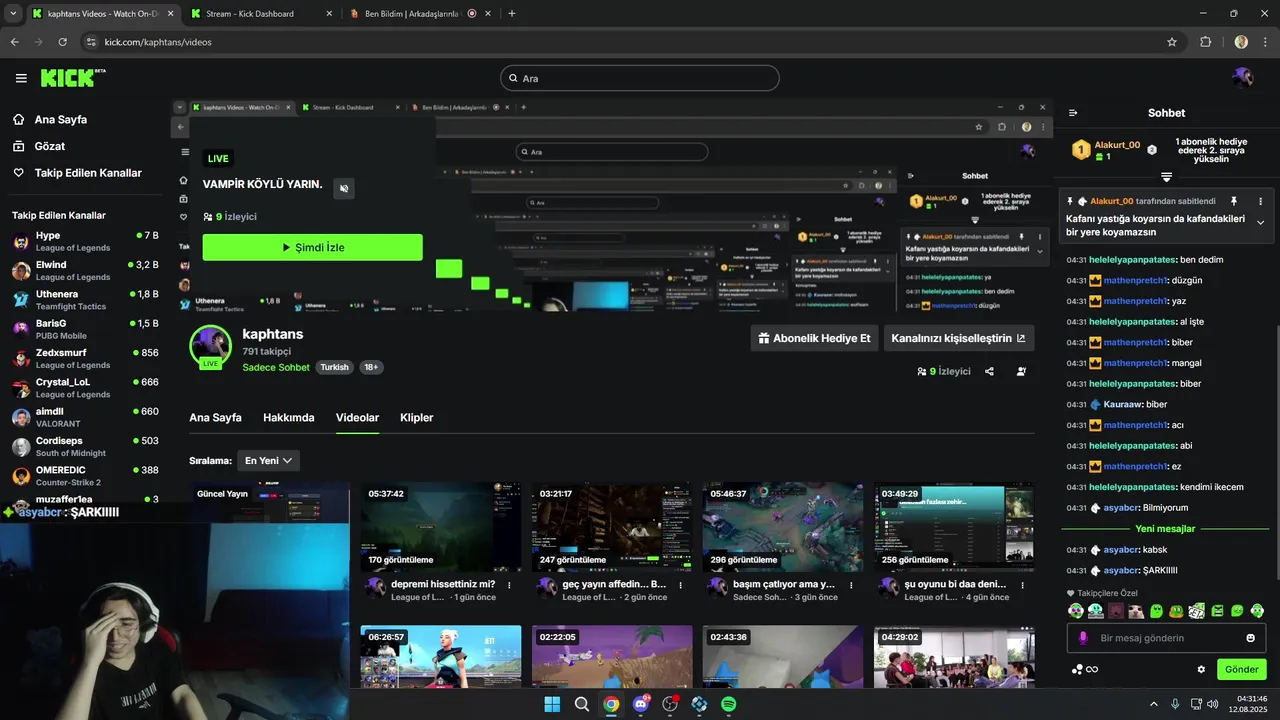Open pinned message three-dot options
The image size is (1280, 720).
pyautogui.click(x=1260, y=201)
